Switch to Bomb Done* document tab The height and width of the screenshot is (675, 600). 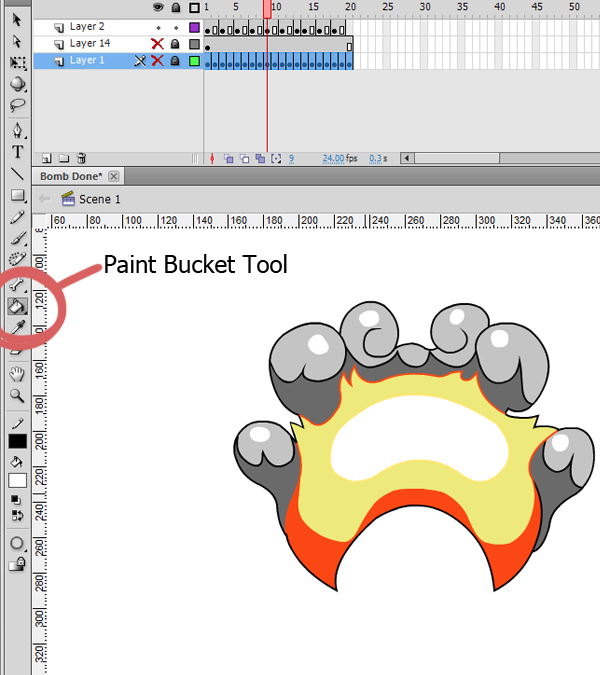click(x=71, y=176)
